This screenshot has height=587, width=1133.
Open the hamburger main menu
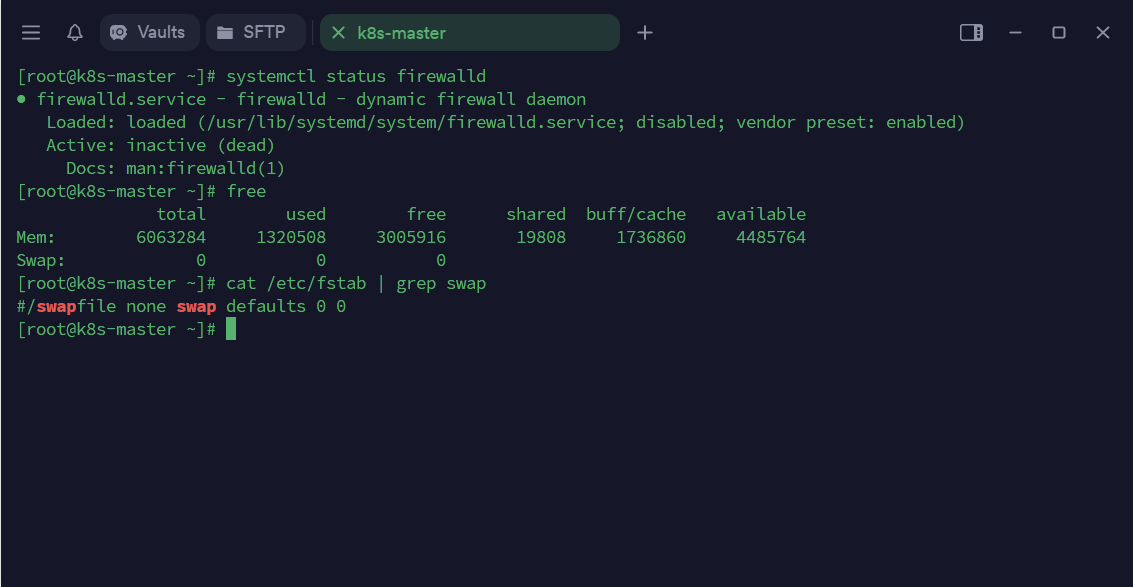(x=31, y=33)
